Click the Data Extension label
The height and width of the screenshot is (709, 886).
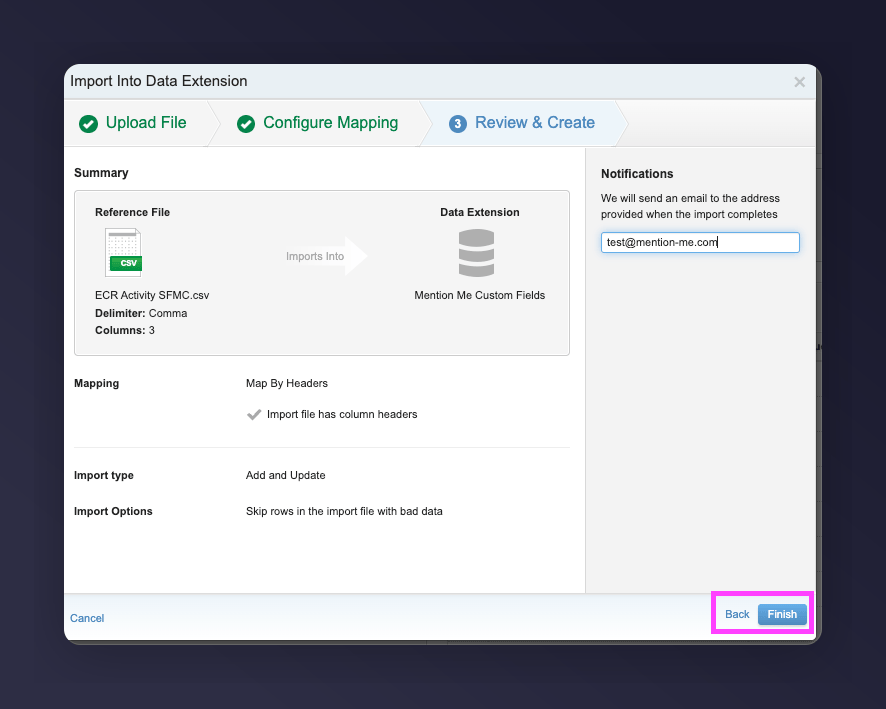480,212
